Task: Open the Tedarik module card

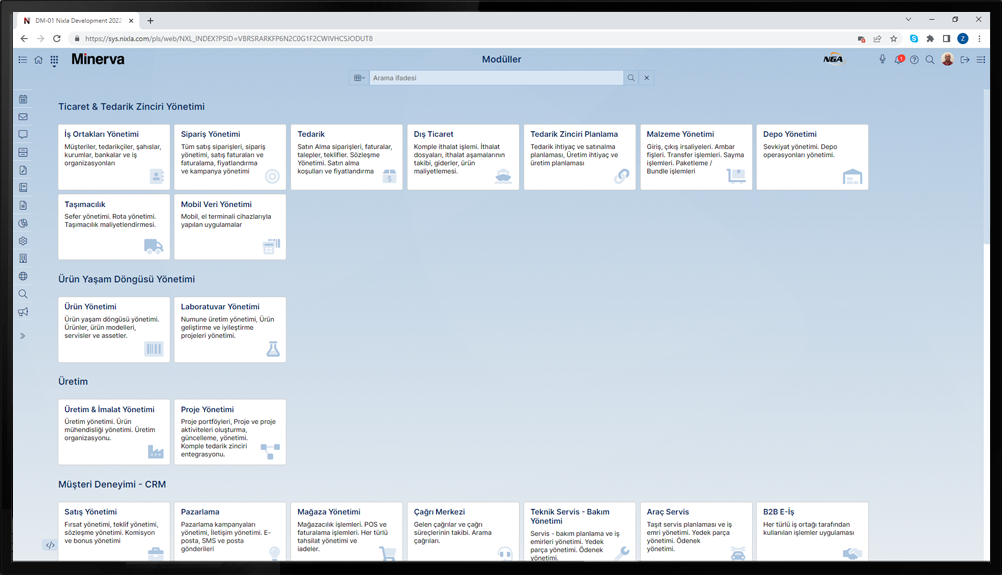Action: [347, 157]
